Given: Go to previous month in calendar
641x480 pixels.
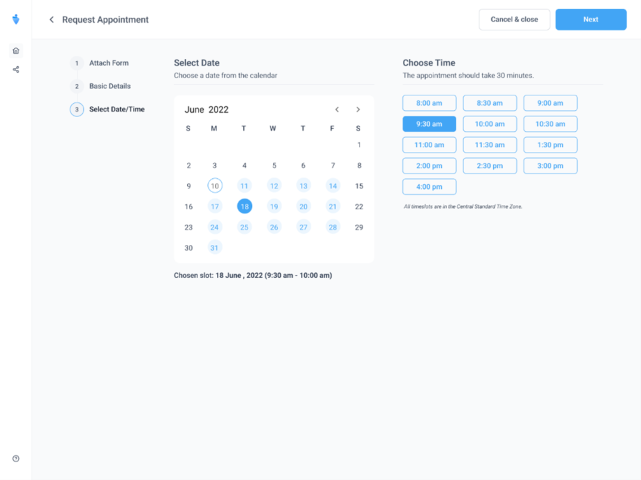Looking at the screenshot, I should [337, 109].
